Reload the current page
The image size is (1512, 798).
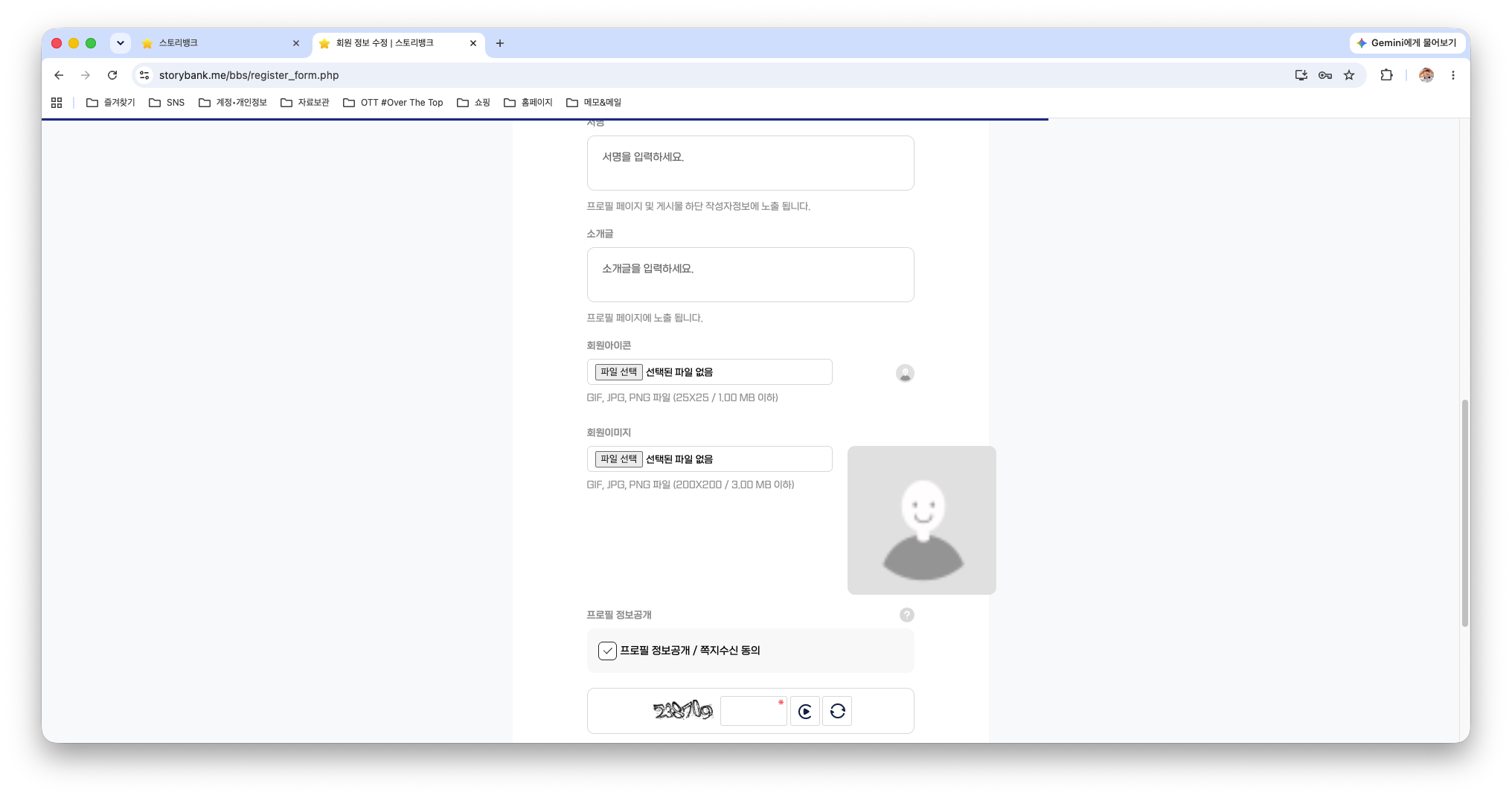click(112, 75)
